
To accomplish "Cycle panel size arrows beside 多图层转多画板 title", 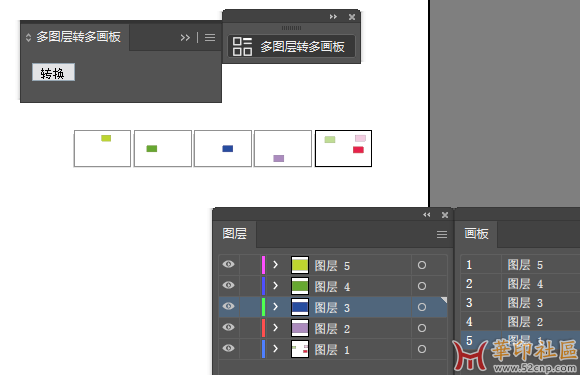I will pyautogui.click(x=28, y=37).
